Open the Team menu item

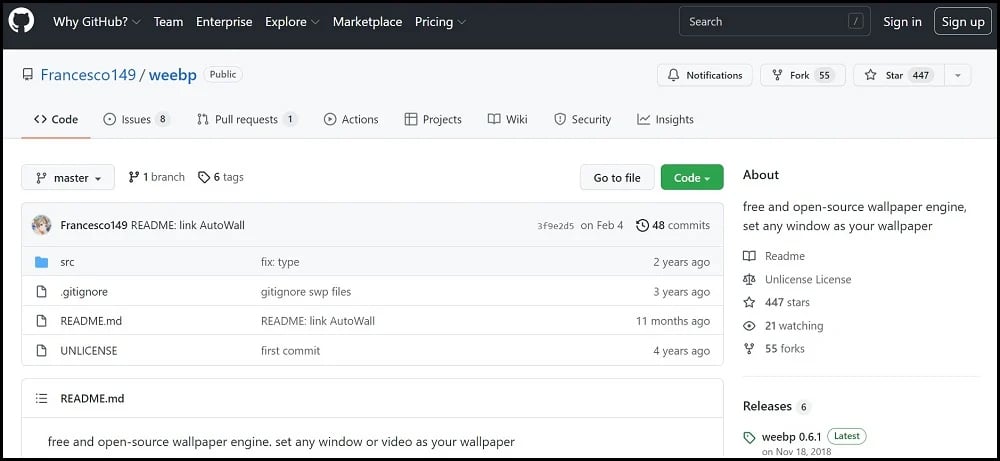tap(168, 22)
